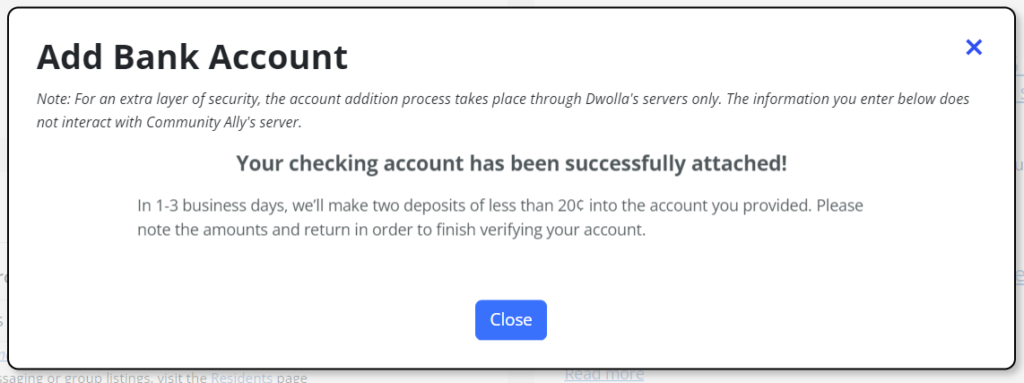Image resolution: width=1024 pixels, height=383 pixels.
Task: Click the Add Bank Account heading
Action: pyautogui.click(x=192, y=57)
